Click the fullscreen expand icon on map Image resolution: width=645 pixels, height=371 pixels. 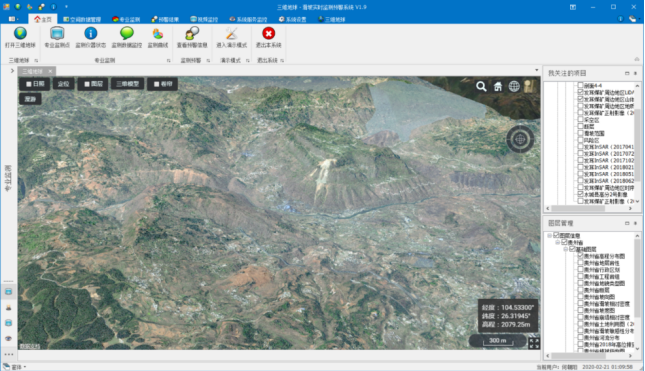coord(534,343)
